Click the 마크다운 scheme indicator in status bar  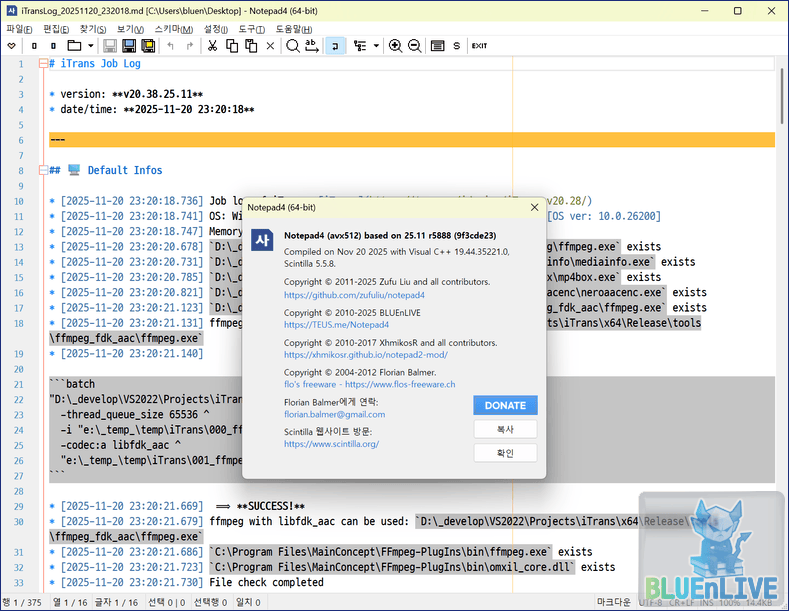point(615,603)
